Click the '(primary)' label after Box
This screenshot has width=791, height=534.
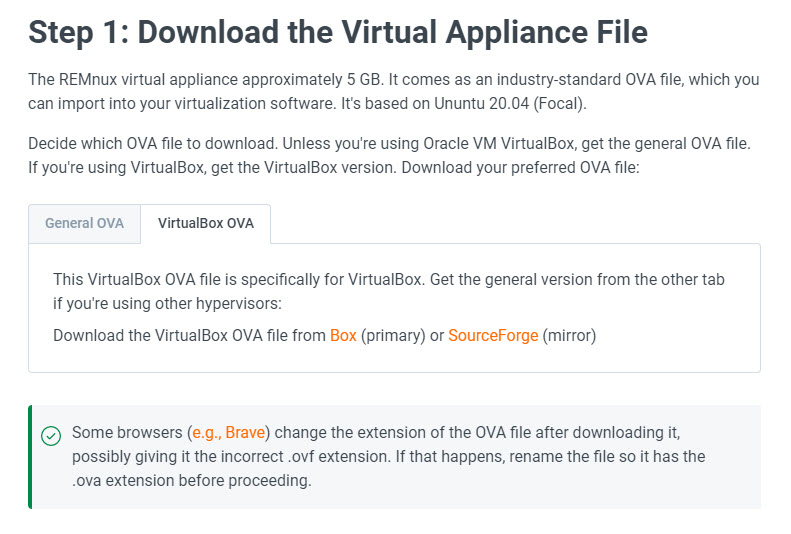pyautogui.click(x=393, y=335)
